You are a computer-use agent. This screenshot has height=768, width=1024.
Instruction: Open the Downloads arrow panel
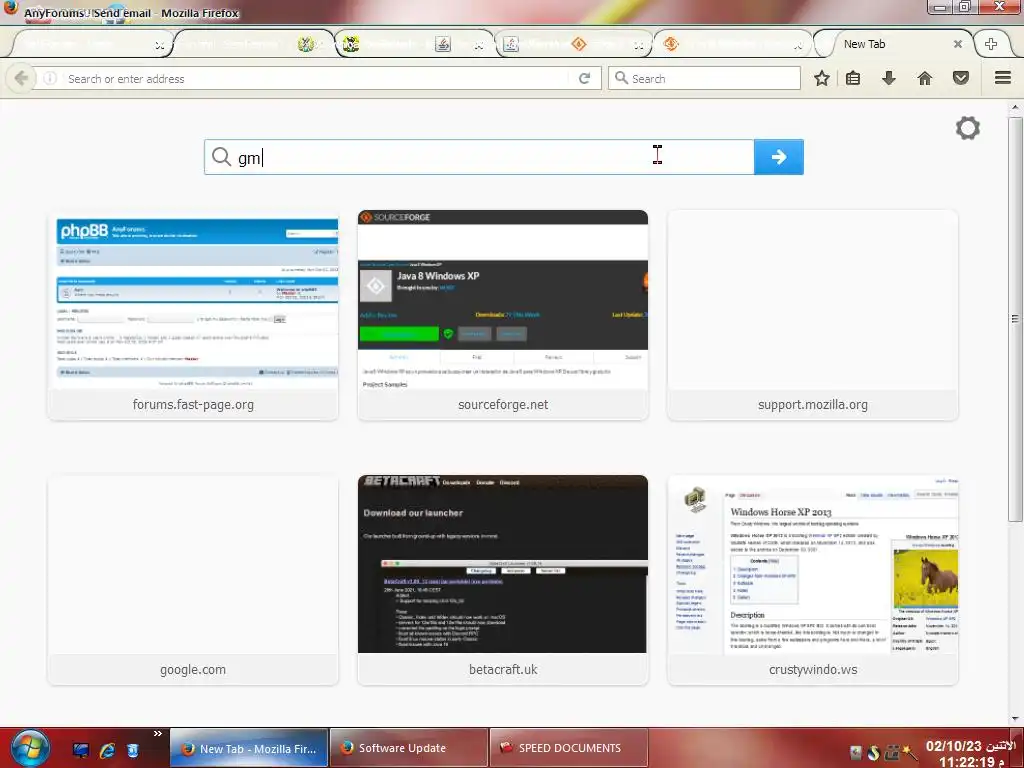point(889,78)
